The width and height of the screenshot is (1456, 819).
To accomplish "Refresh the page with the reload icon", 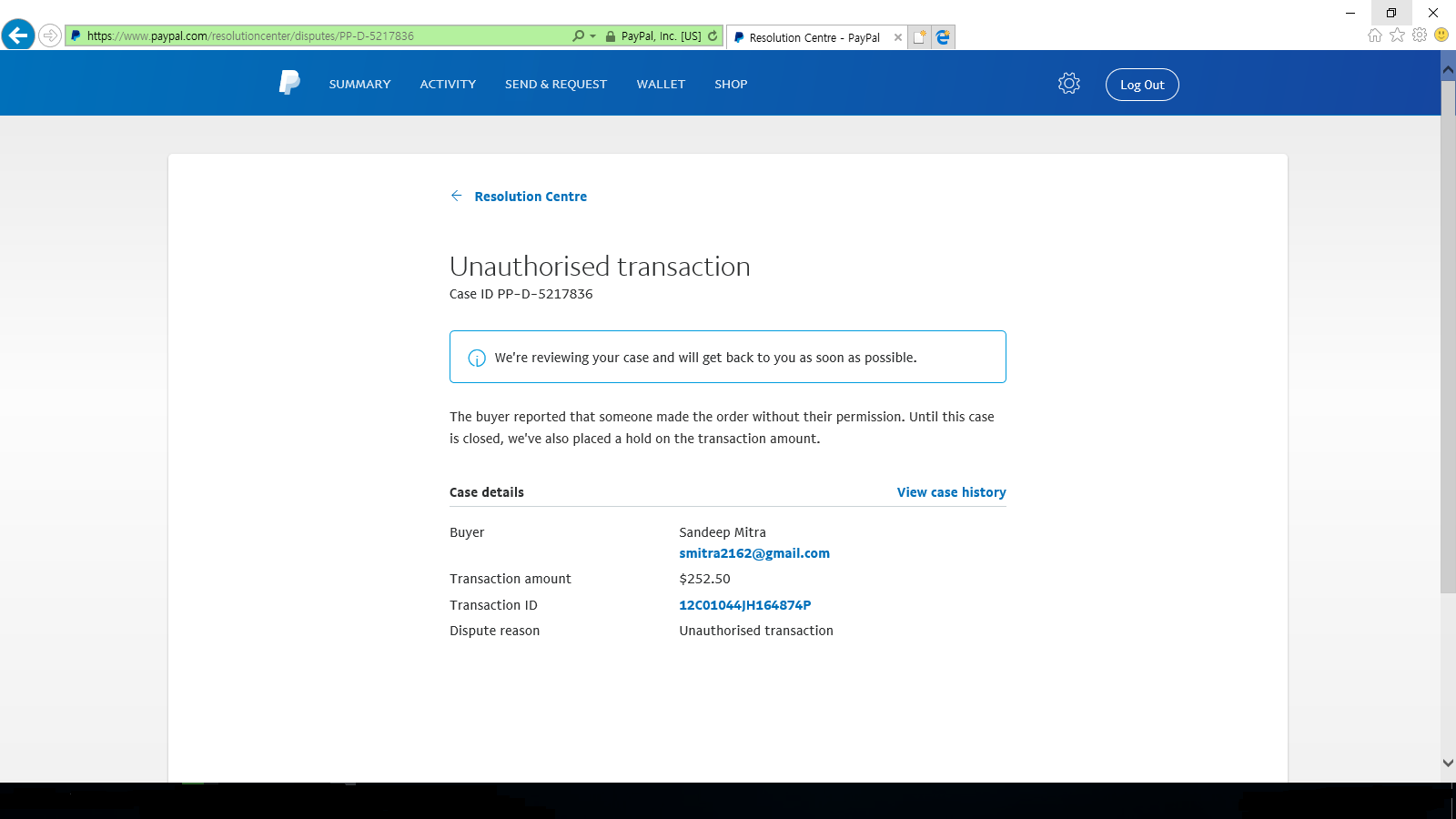I will click(x=713, y=36).
